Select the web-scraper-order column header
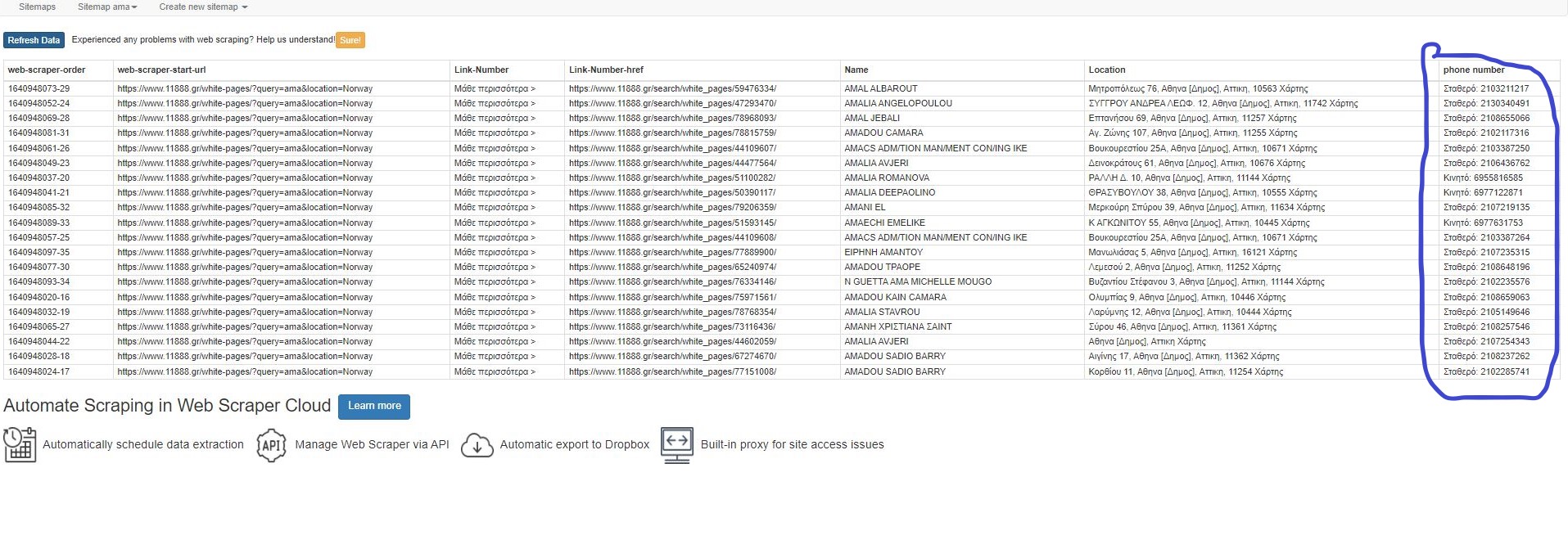The image size is (1568, 549). click(47, 70)
